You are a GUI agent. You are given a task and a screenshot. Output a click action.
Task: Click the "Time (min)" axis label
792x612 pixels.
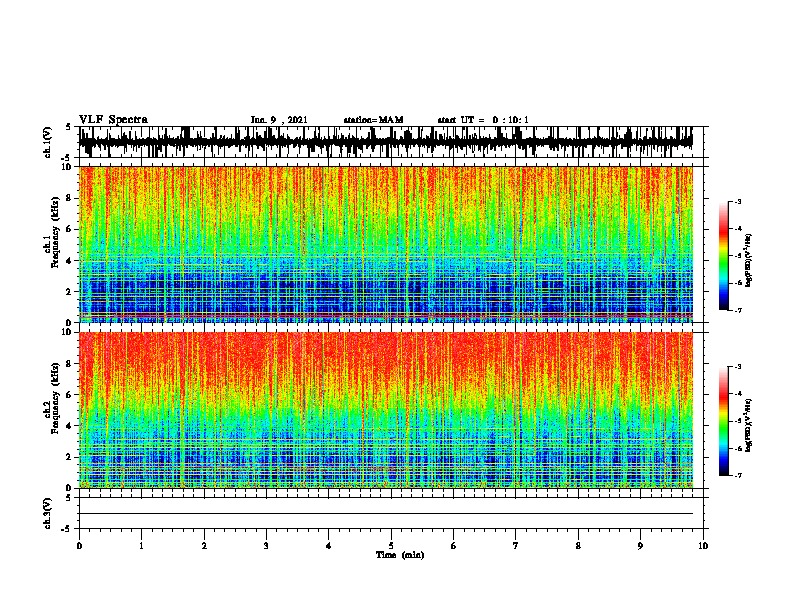pos(400,555)
